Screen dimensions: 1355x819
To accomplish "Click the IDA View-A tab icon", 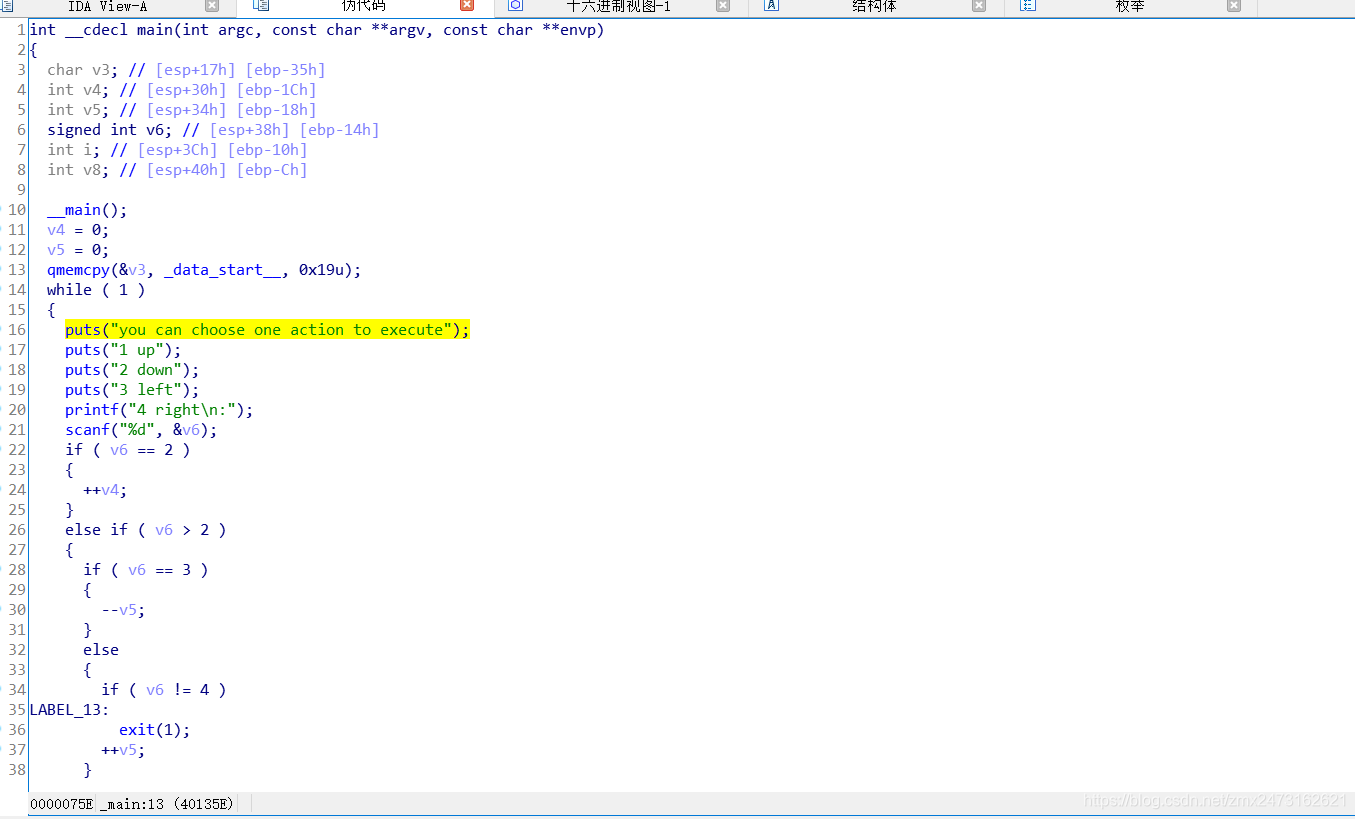I will [x=6, y=6].
